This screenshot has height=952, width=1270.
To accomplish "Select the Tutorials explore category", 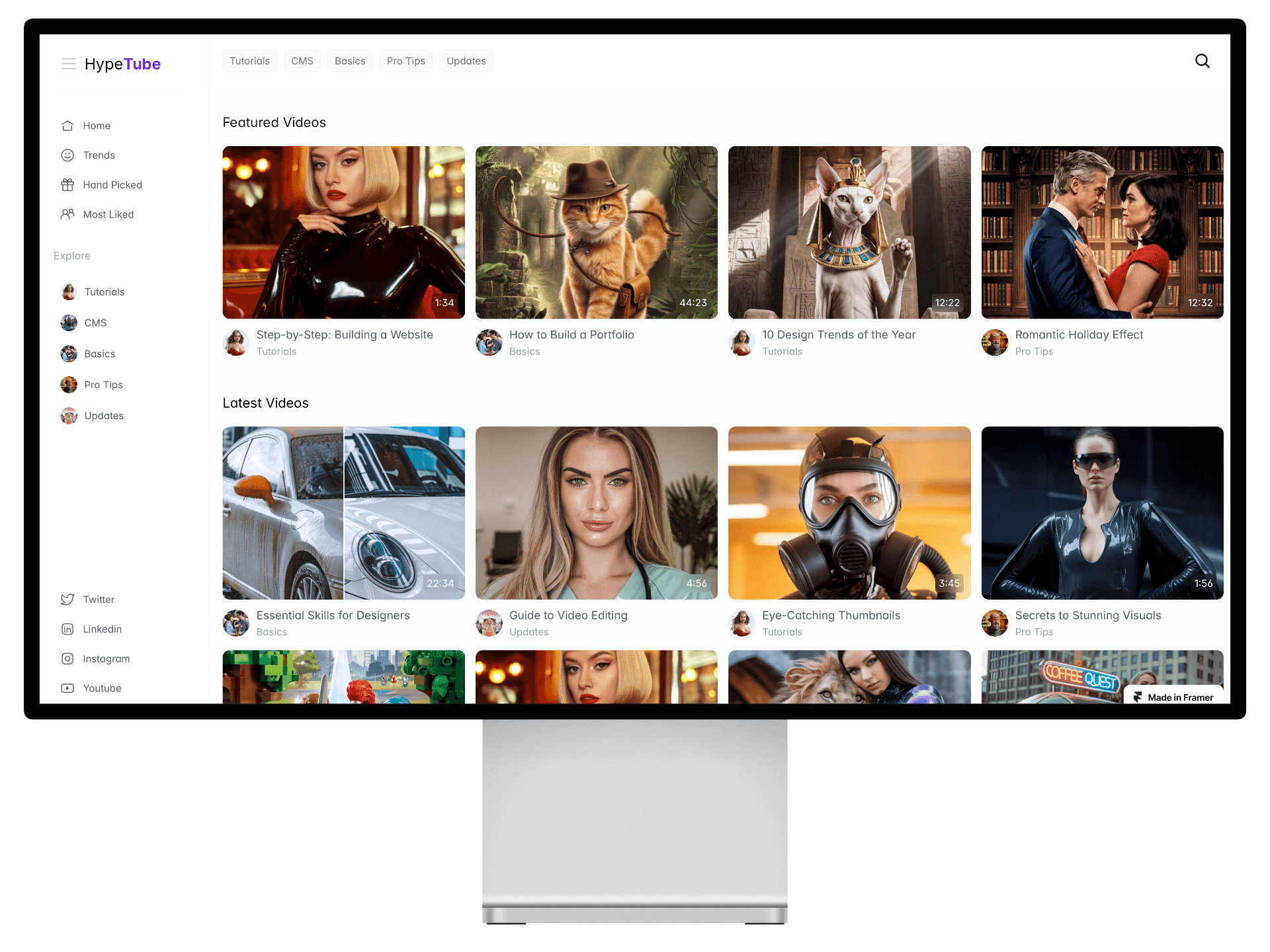I will point(104,291).
